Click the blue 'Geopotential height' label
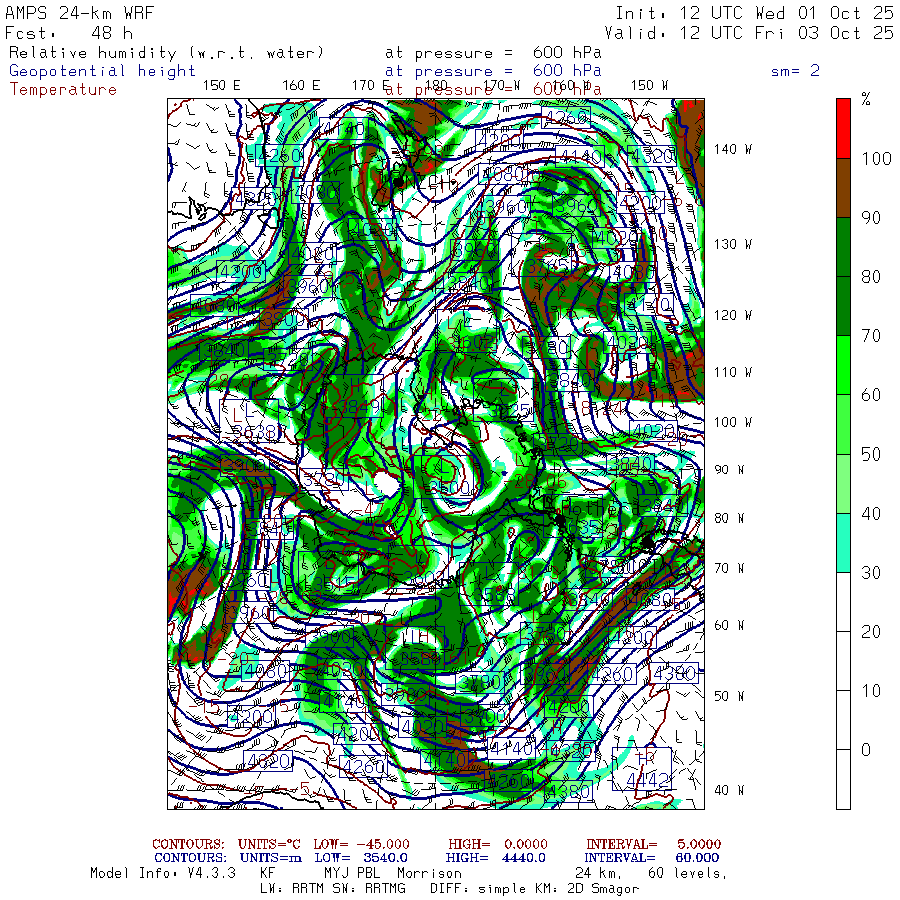This screenshot has width=900, height=900. coord(102,71)
